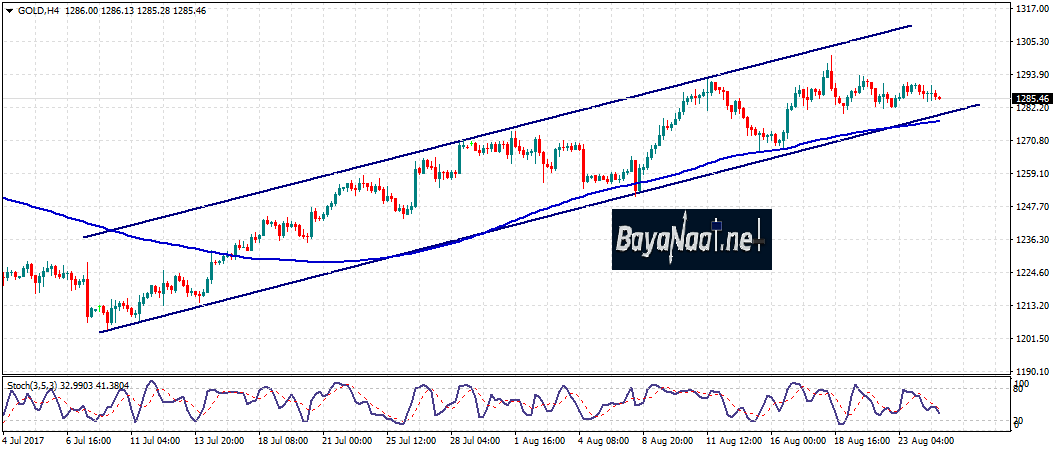Click the 100 level on Stochastic scale
This screenshot has height=452, width=1053.
point(1022,384)
